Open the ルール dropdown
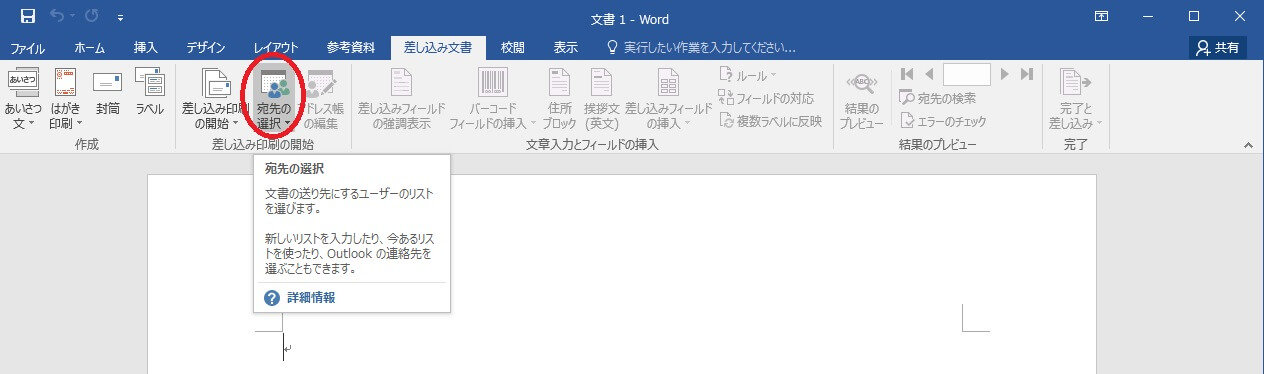 click(748, 75)
